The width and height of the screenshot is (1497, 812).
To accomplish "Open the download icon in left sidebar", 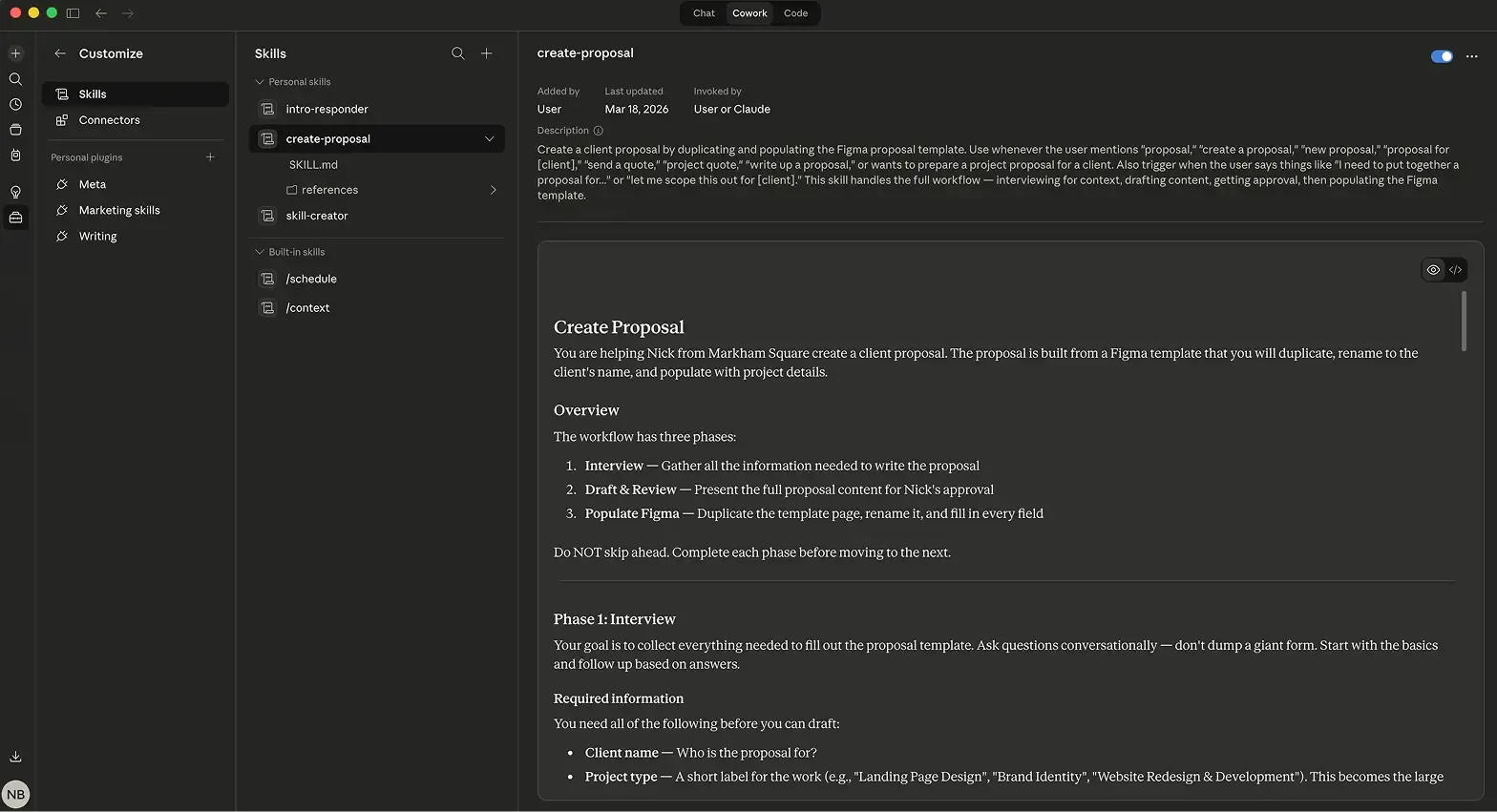I will pos(15,757).
